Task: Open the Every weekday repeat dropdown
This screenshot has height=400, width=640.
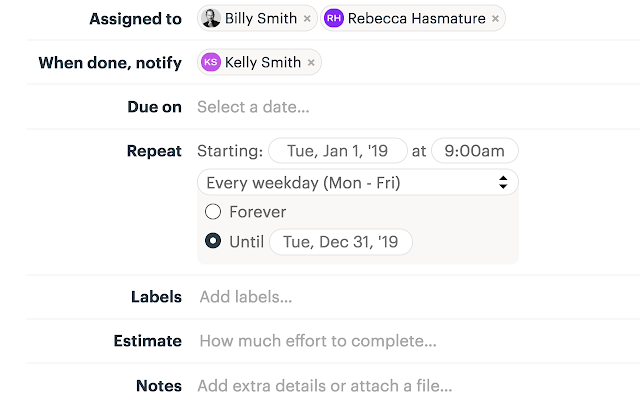Action: [x=358, y=182]
